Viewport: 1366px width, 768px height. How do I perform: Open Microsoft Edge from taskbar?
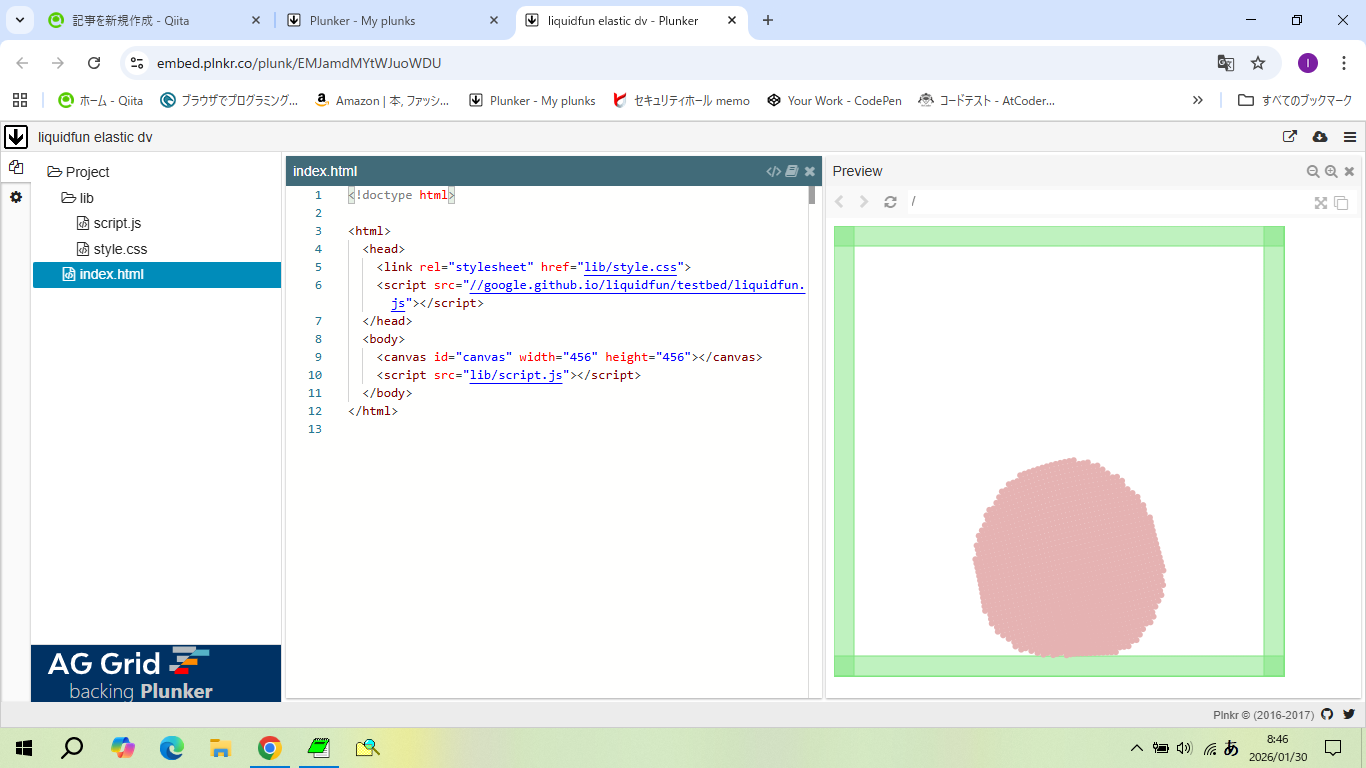point(172,747)
